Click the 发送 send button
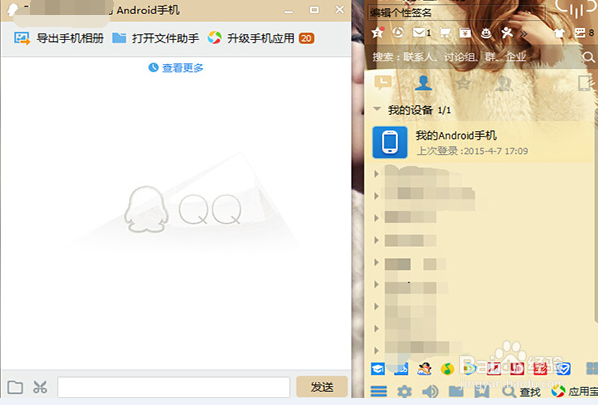 tap(322, 387)
